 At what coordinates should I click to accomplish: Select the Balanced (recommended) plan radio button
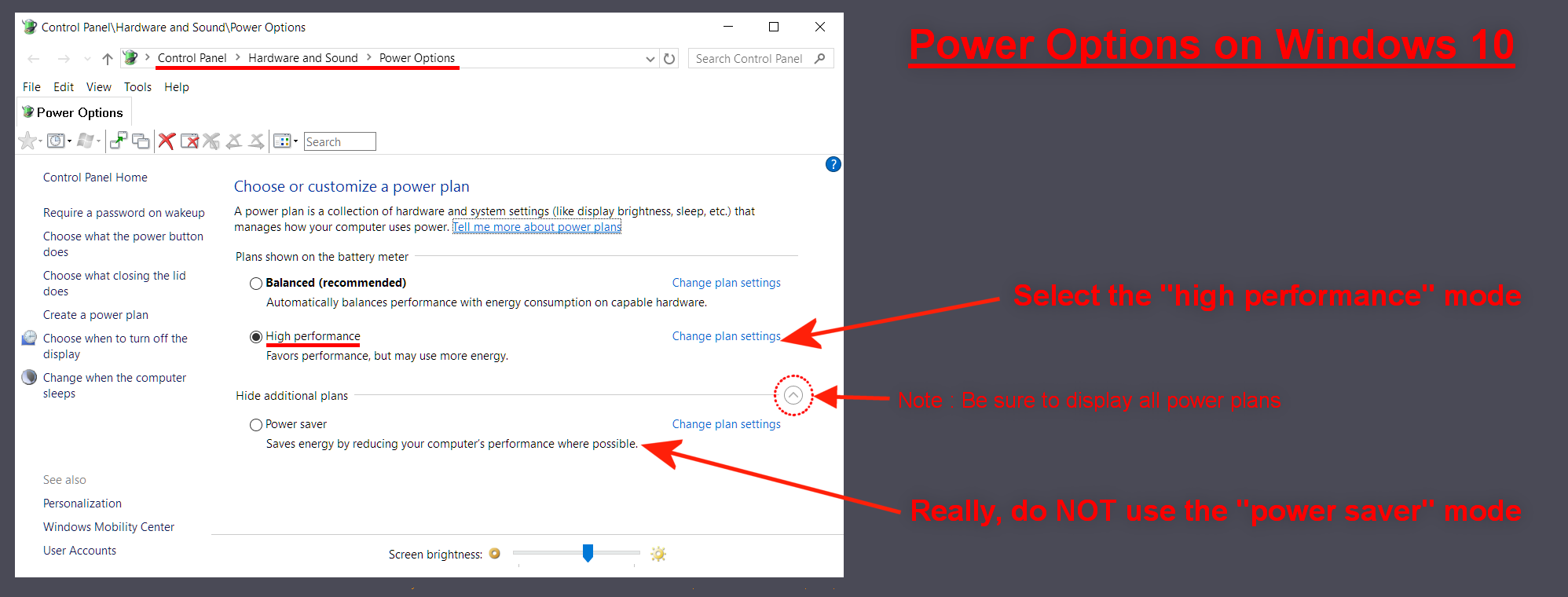256,284
